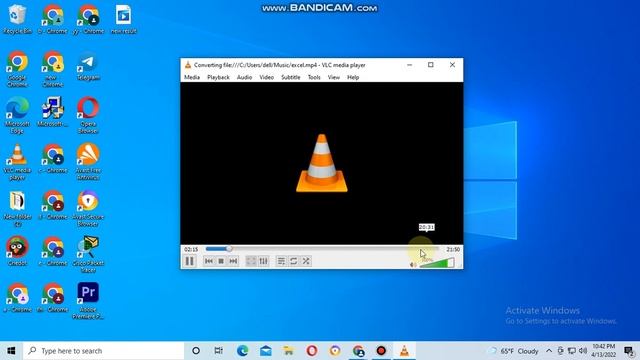Open the Tools menu
Image resolution: width=640 pixels, height=360 pixels.
click(x=314, y=77)
